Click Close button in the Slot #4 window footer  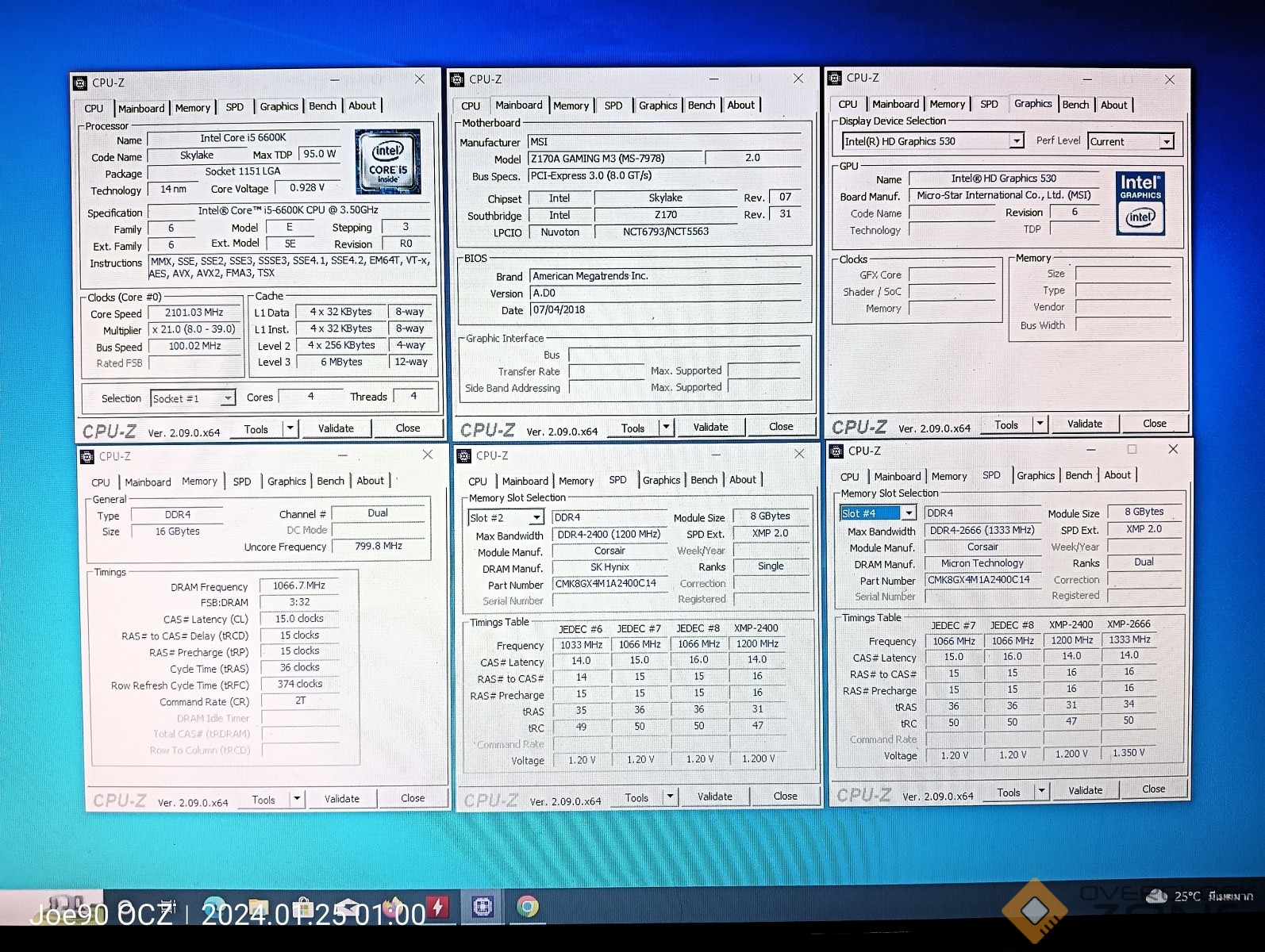click(1153, 789)
